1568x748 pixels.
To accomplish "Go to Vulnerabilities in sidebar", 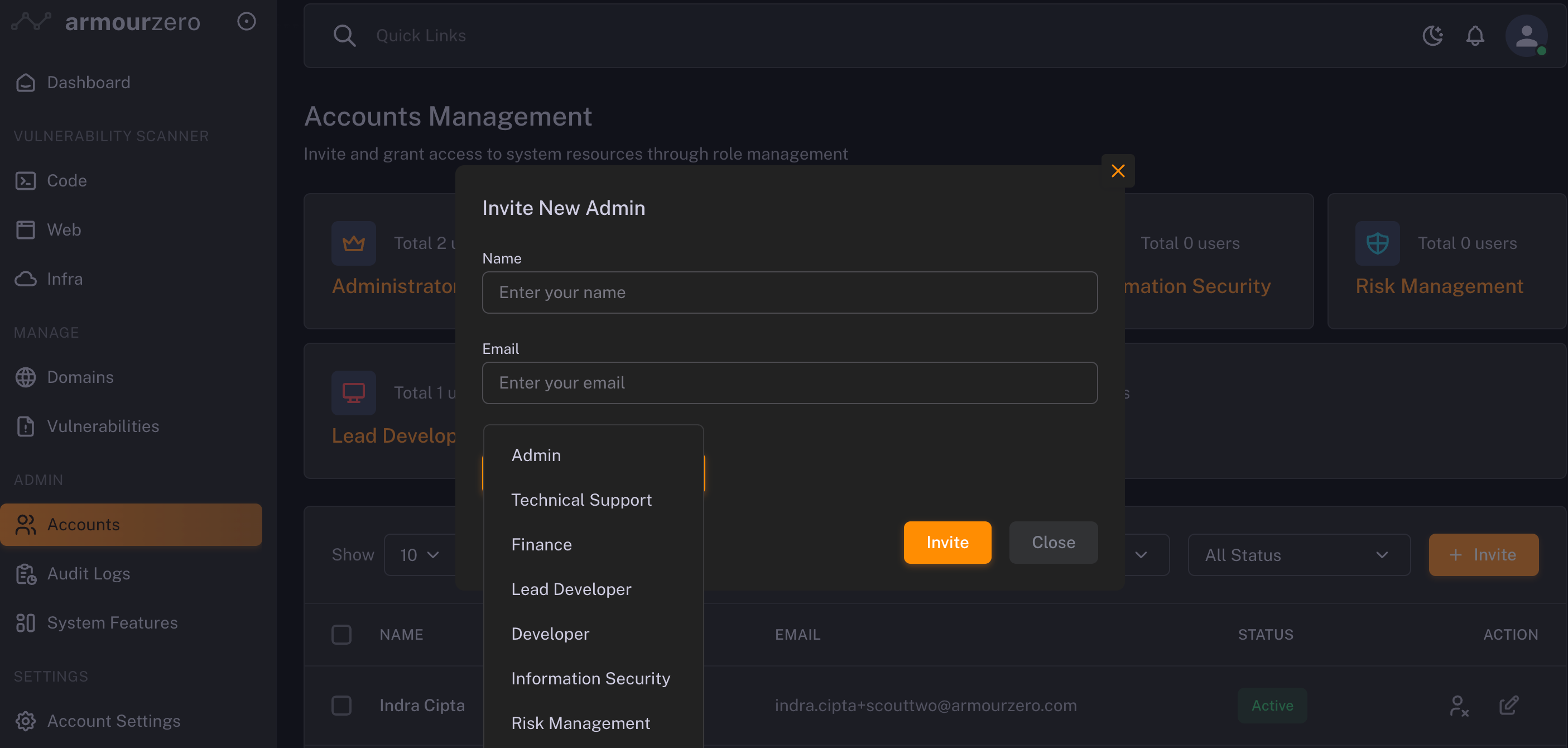I will point(103,426).
